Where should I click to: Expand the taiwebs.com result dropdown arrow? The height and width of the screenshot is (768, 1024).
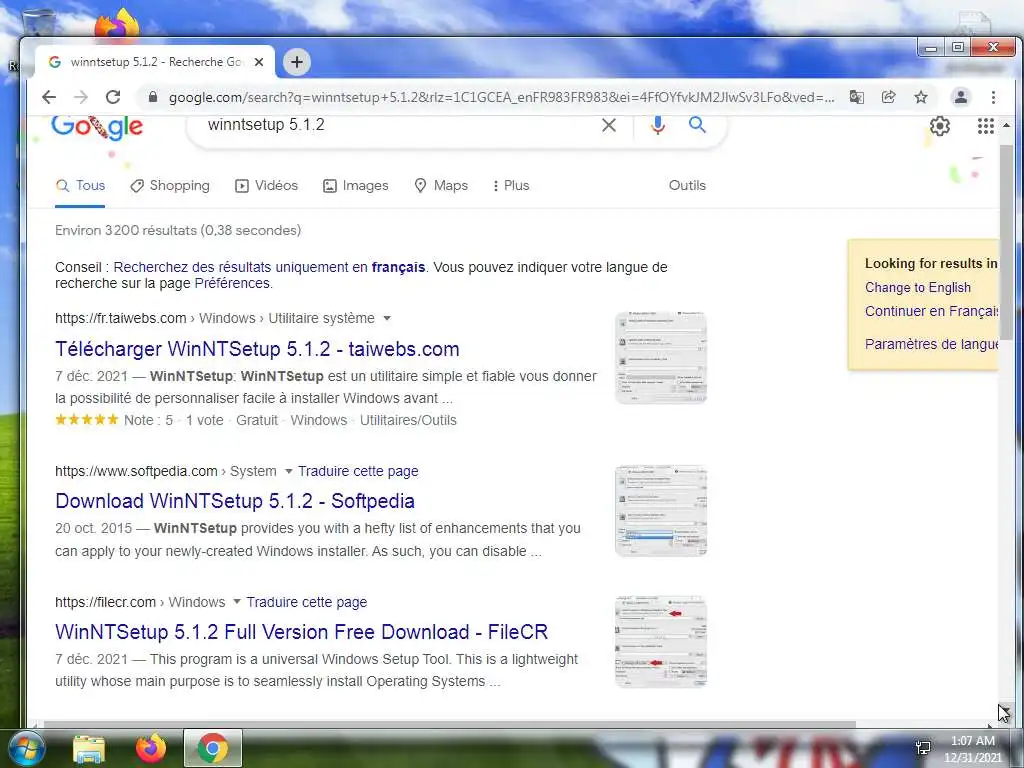(x=387, y=318)
